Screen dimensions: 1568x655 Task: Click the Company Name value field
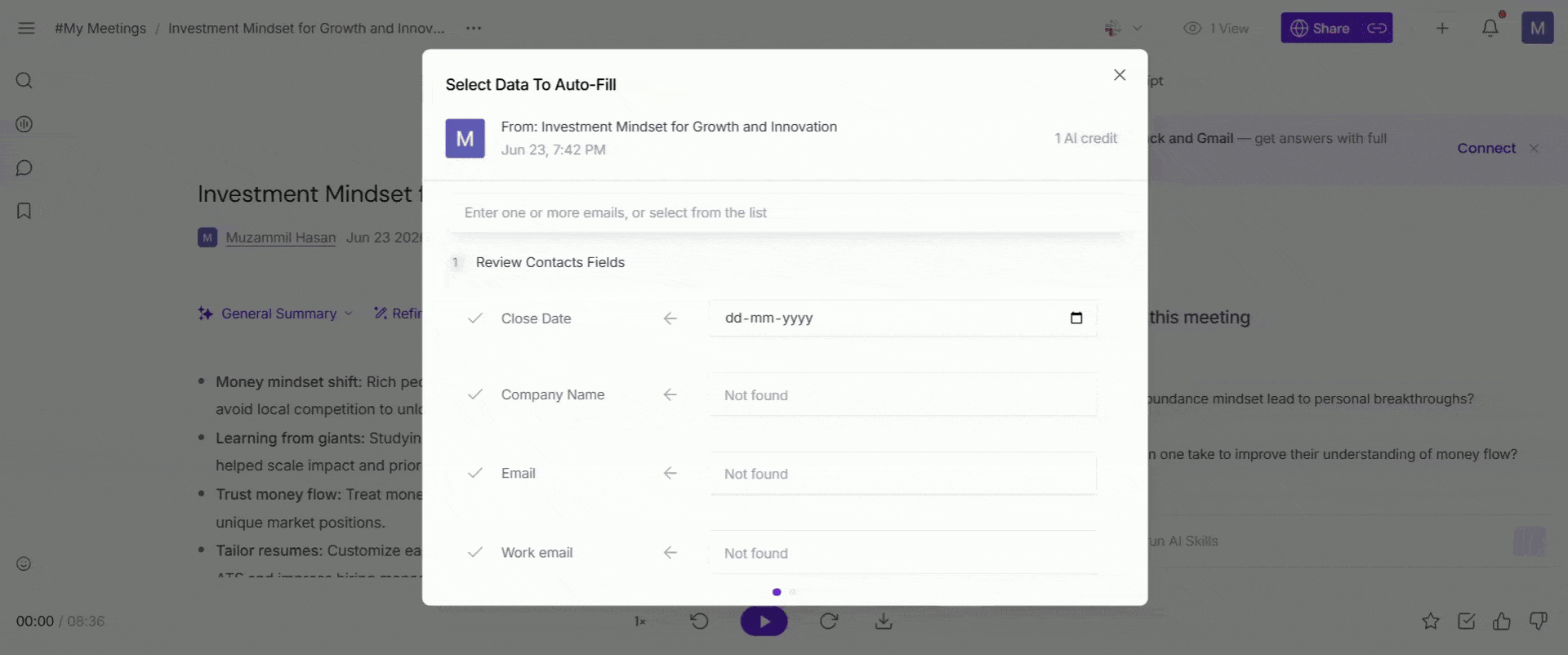[x=902, y=395]
